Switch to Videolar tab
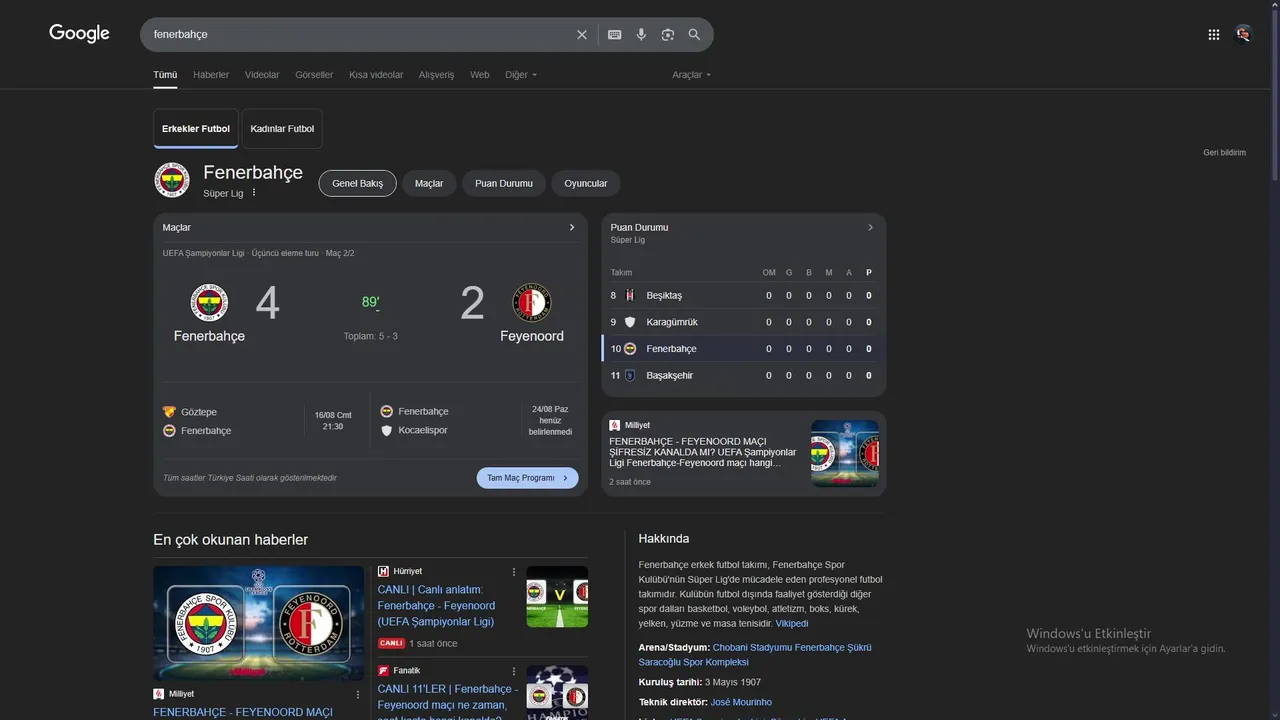Screen dimensions: 1280x720 click(x=262, y=75)
